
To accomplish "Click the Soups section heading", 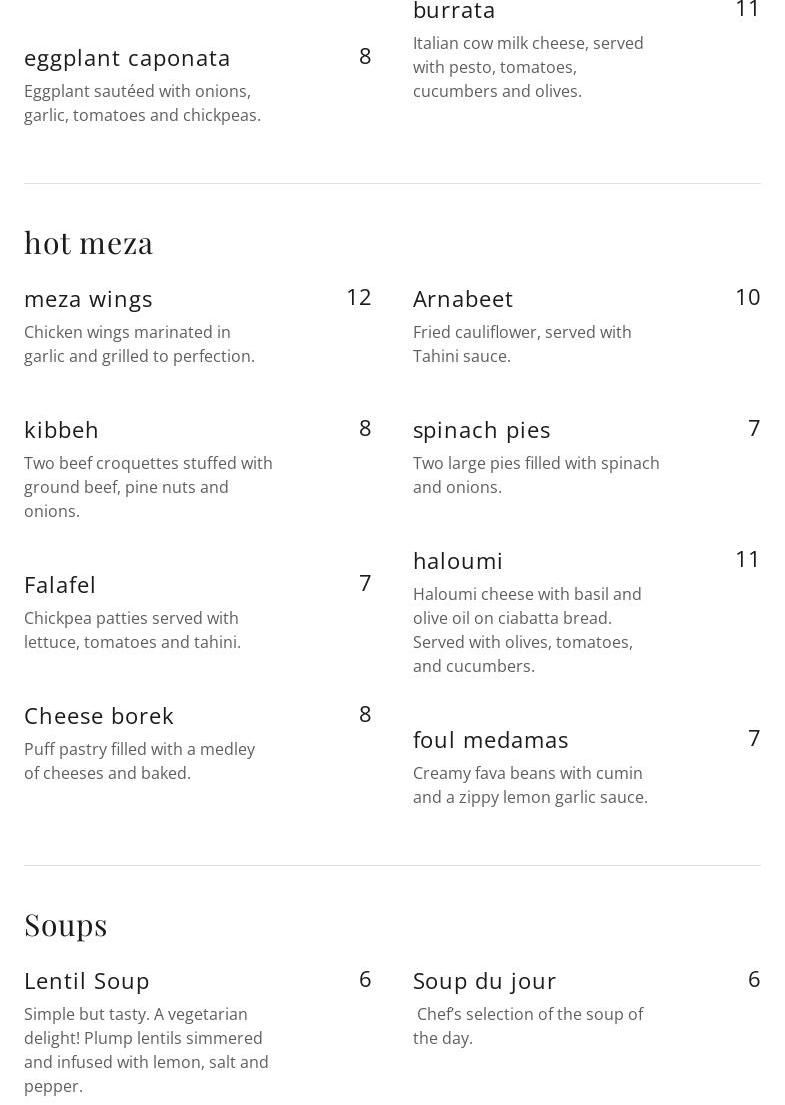I will (x=65, y=925).
